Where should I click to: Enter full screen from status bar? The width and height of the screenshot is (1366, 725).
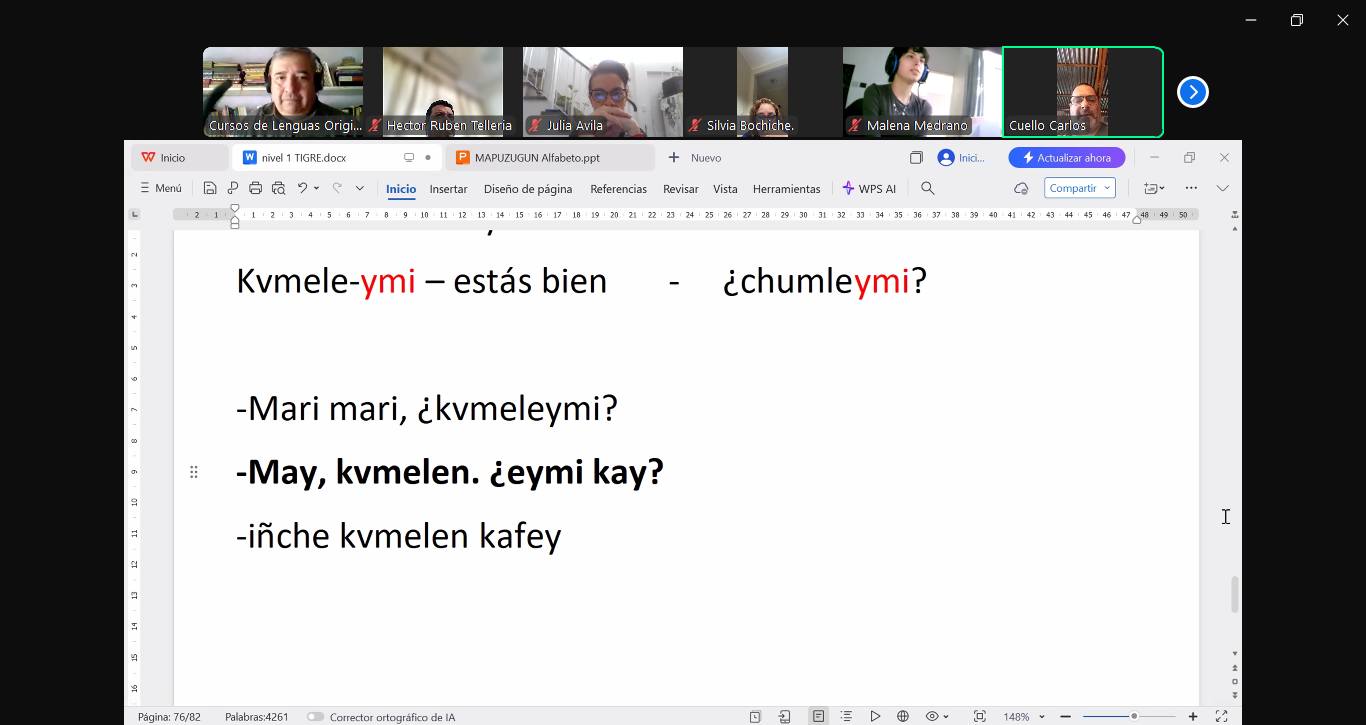pyautogui.click(x=1221, y=716)
